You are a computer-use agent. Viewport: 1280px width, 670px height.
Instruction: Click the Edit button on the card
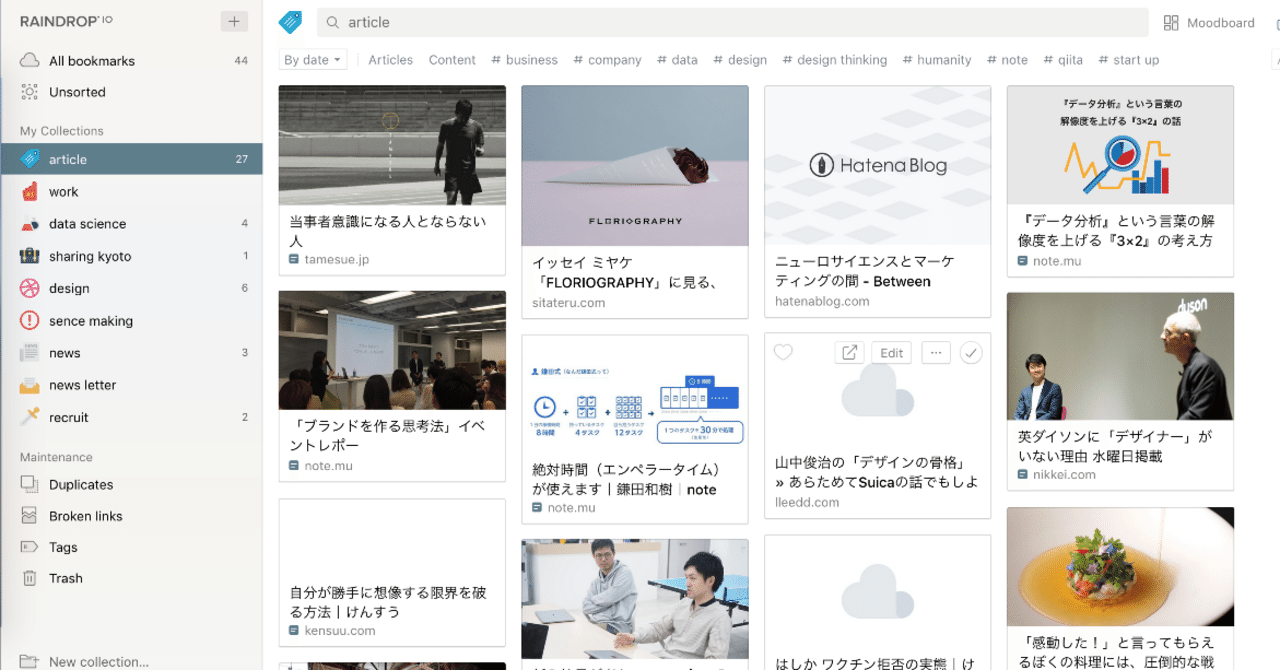click(x=892, y=352)
